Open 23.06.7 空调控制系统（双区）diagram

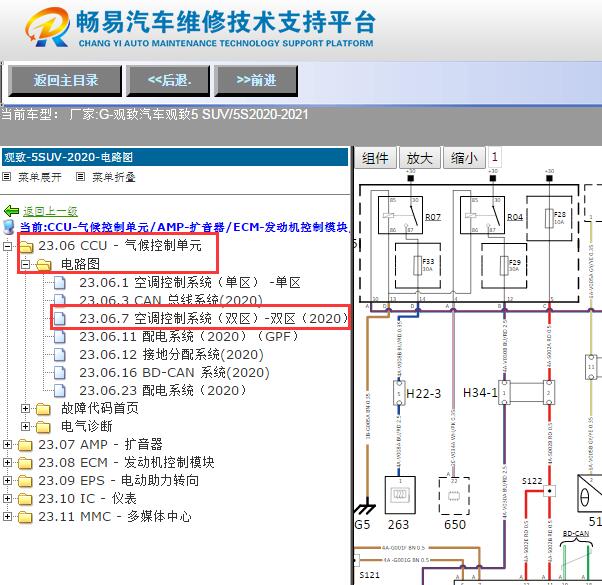coord(213,318)
